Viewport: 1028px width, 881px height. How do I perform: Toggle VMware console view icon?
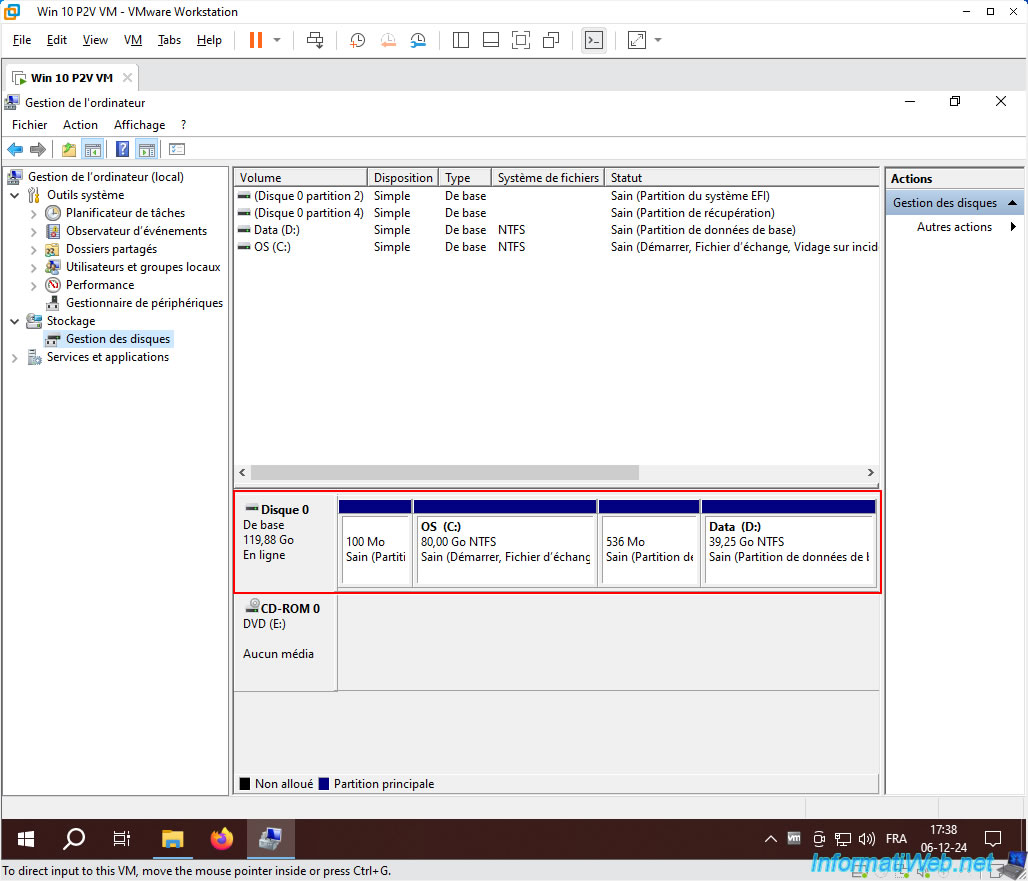click(x=594, y=40)
